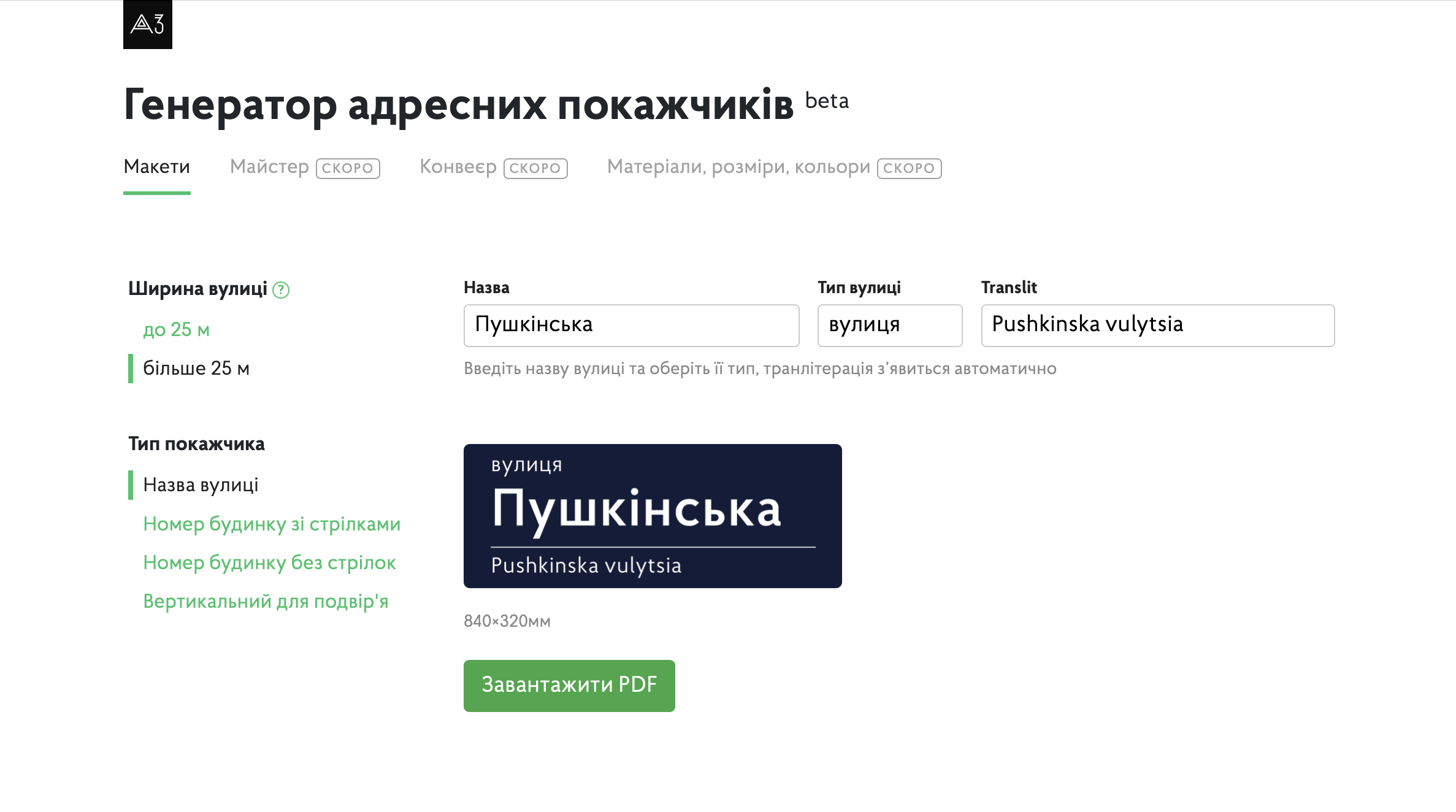Screen dimensions: 1456x812
Task: Click the 'Translit' text field
Action: [1157, 325]
